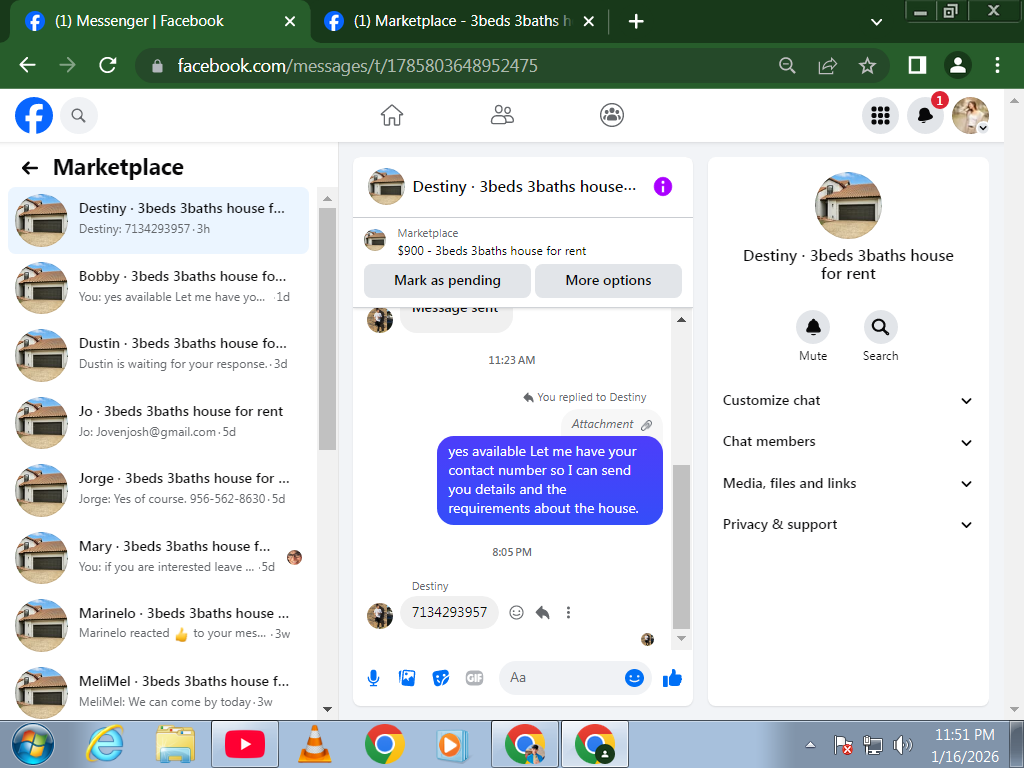Open conversation with Dustin

pyautogui.click(x=158, y=355)
